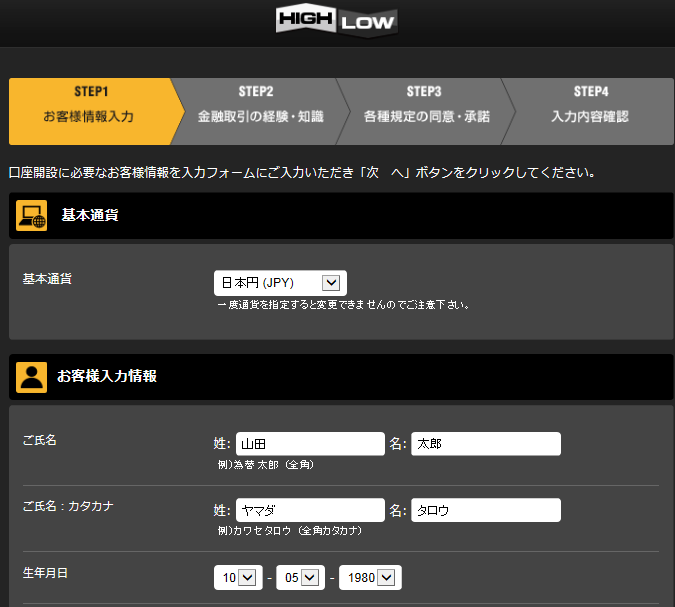Screen dimensions: 675x607
Task: Click the base currency laptop-globe icon
Action: (32, 216)
